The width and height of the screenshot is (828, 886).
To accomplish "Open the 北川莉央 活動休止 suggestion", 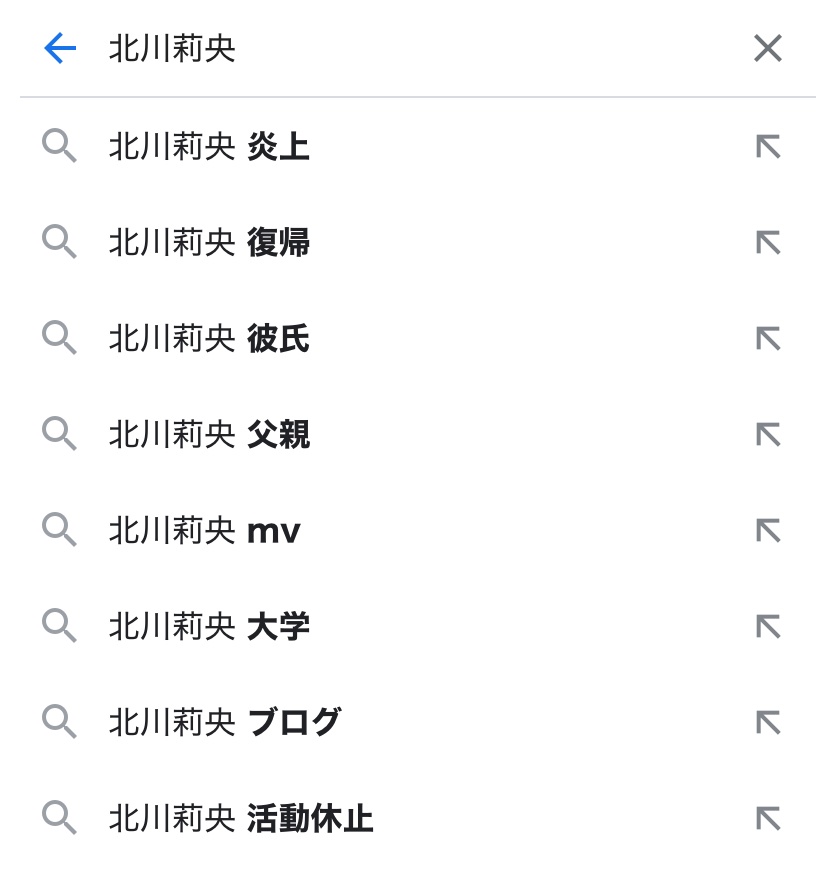I will [x=241, y=819].
